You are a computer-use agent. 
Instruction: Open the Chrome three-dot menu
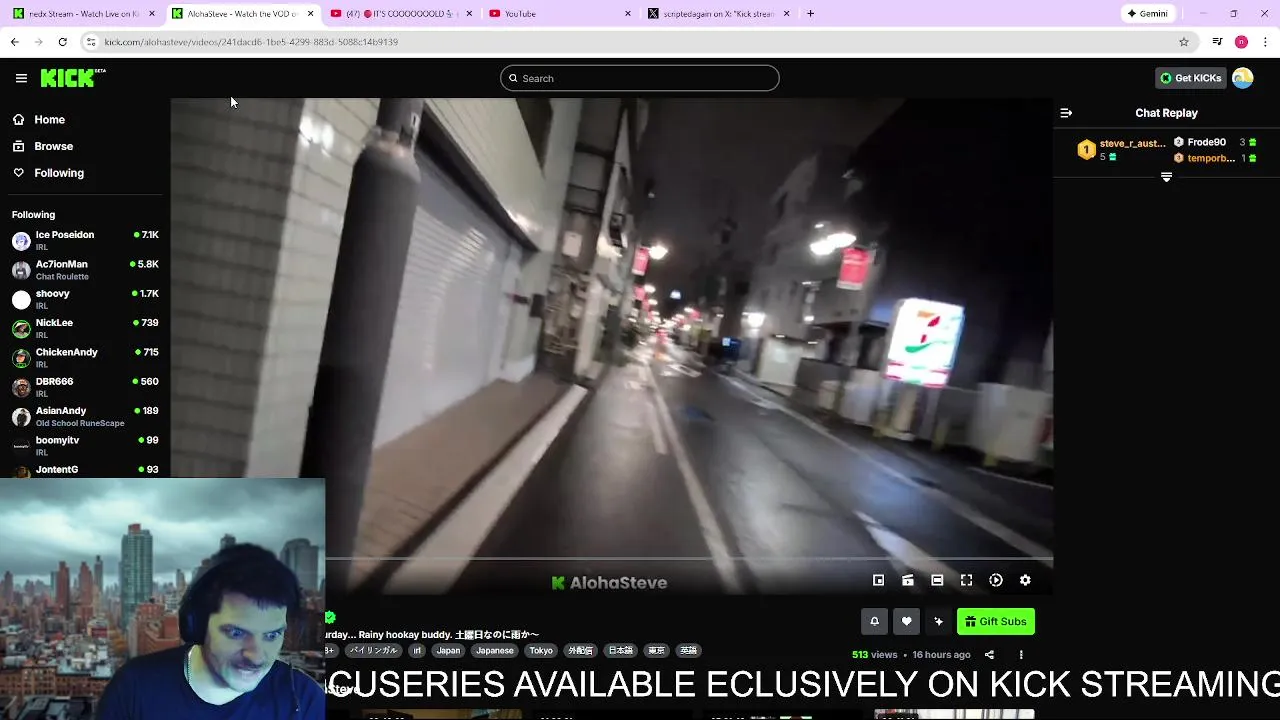[x=1265, y=42]
